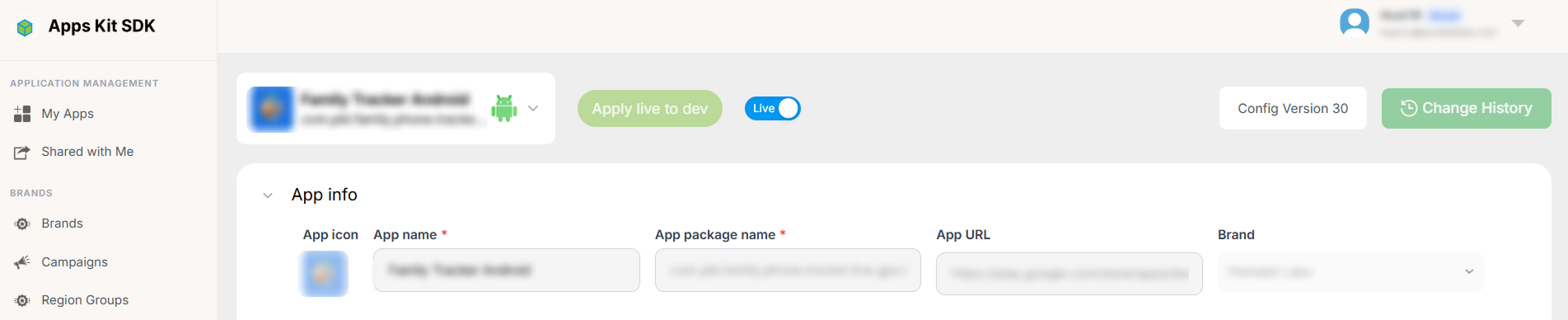
Task: Open Shared with Me in the sidebar
Action: [87, 152]
